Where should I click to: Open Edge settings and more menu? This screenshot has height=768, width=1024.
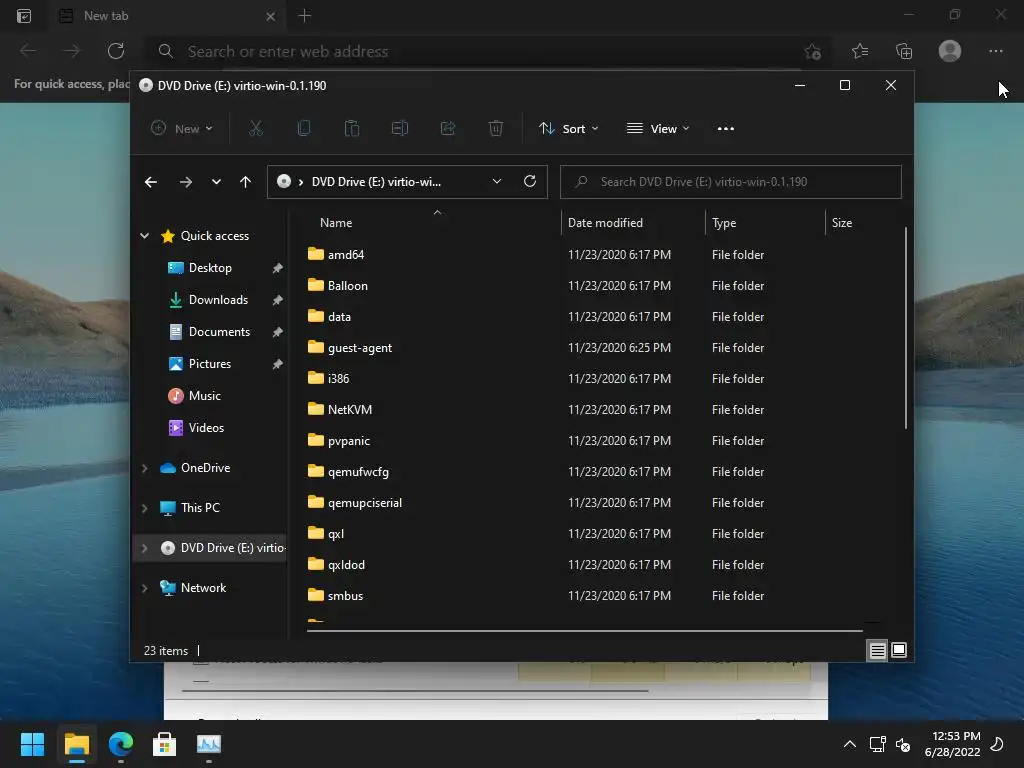[995, 51]
